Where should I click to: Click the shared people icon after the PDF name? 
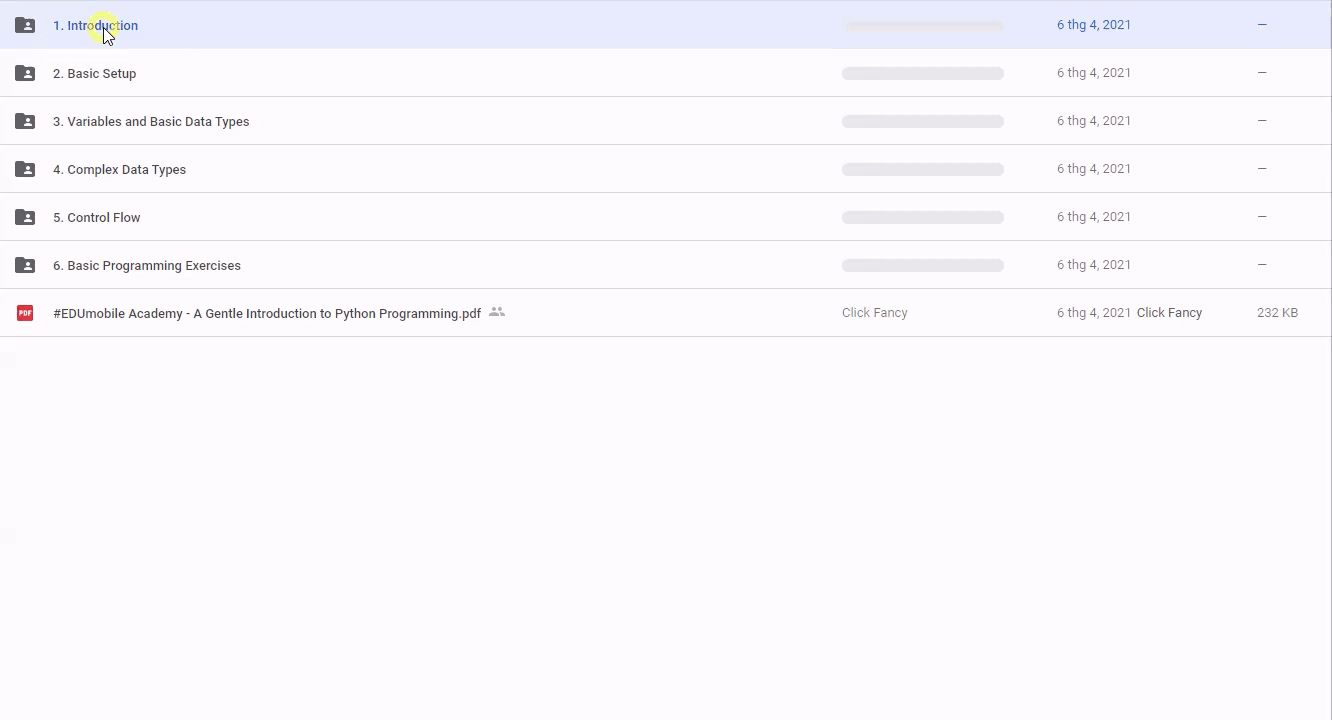[497, 313]
